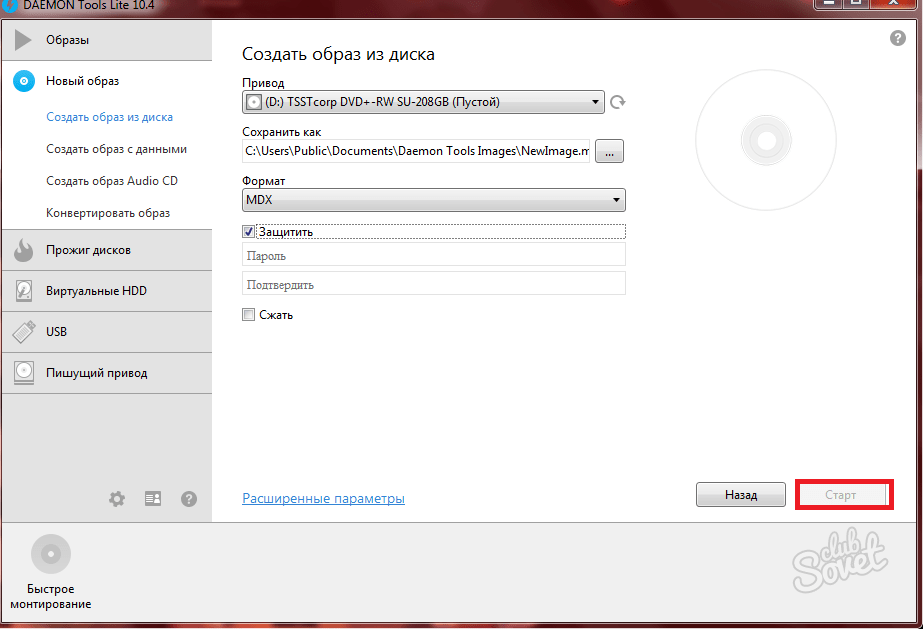
Task: Enable the Сжать checkbox
Action: click(x=249, y=315)
